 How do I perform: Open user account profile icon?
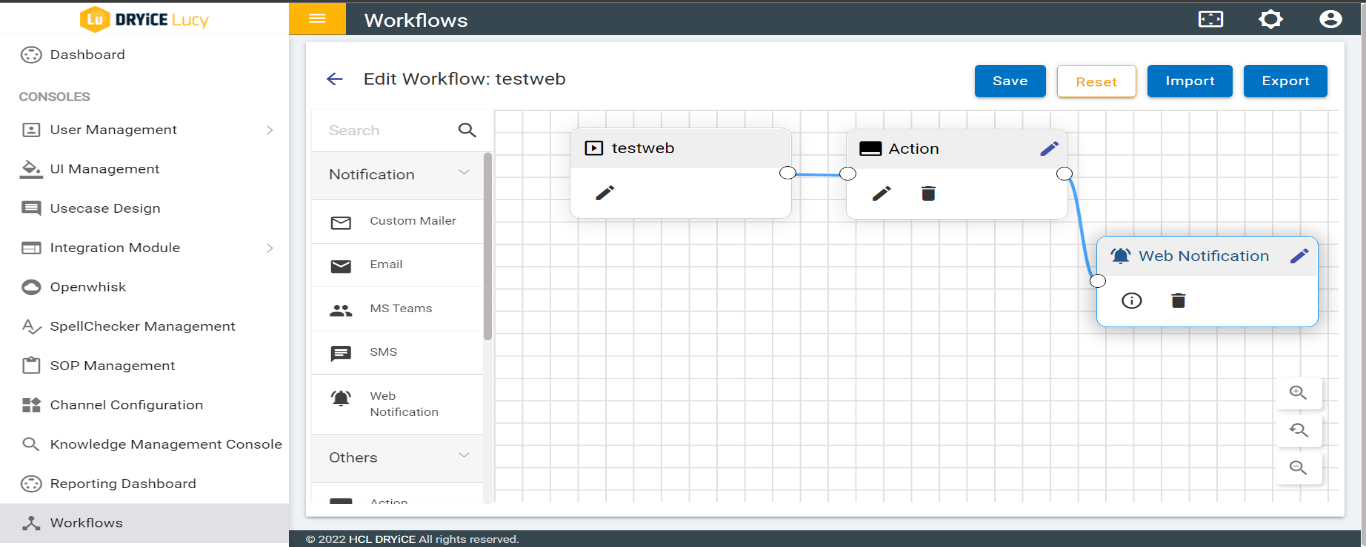pyautogui.click(x=1330, y=19)
